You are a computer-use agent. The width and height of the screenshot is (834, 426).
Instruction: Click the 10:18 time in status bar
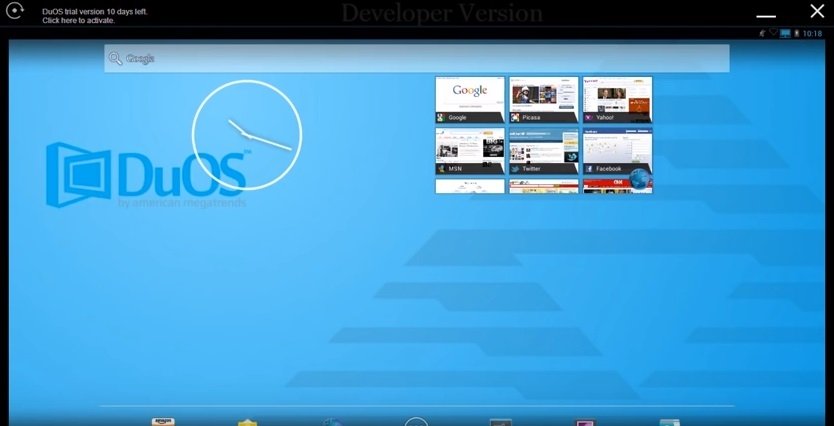(x=812, y=34)
